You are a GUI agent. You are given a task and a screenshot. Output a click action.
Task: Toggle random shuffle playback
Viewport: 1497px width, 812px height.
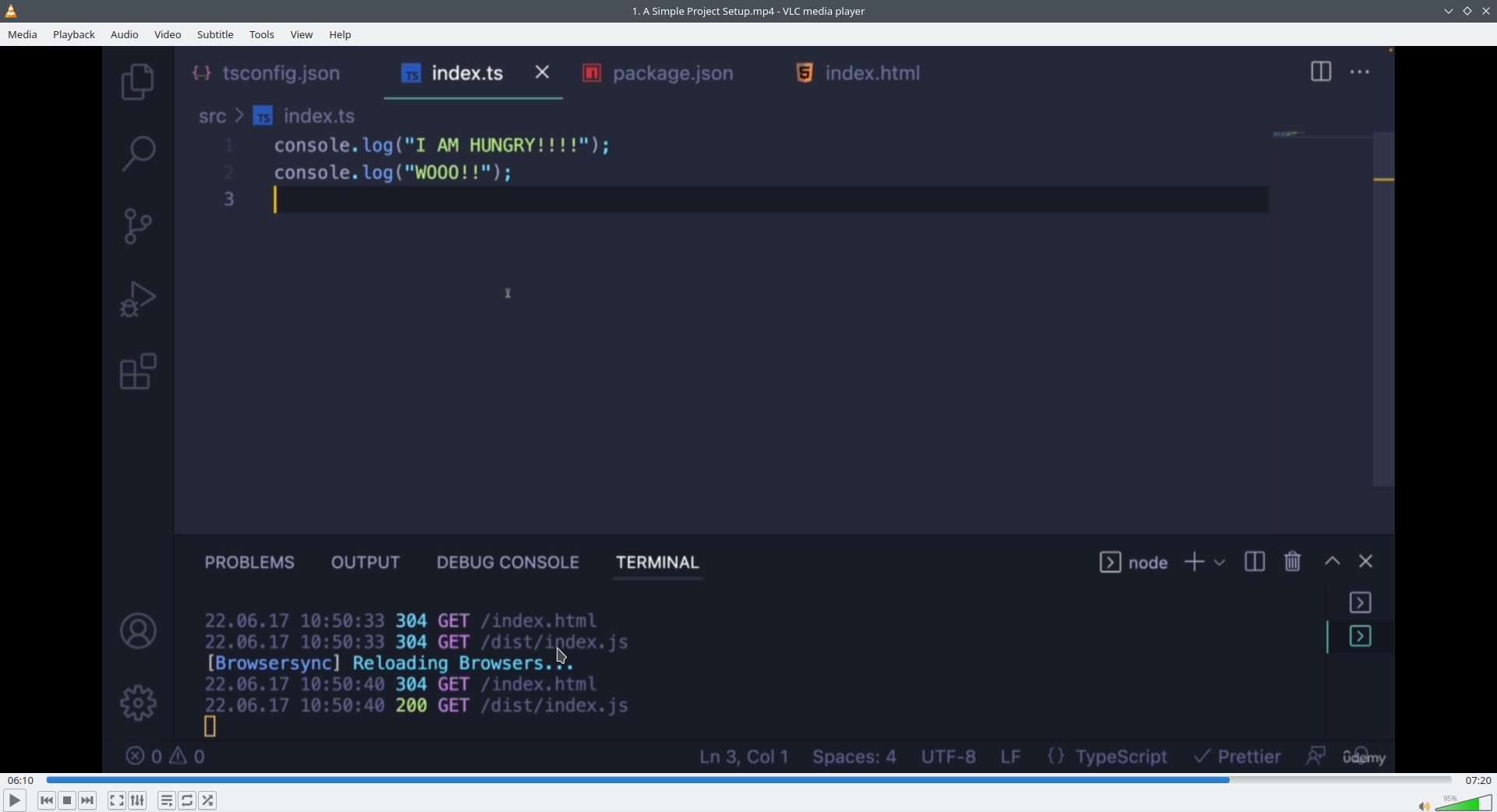click(x=208, y=800)
